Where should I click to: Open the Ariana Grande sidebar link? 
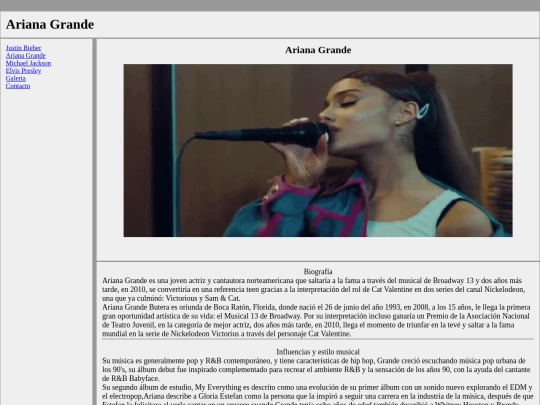point(26,55)
